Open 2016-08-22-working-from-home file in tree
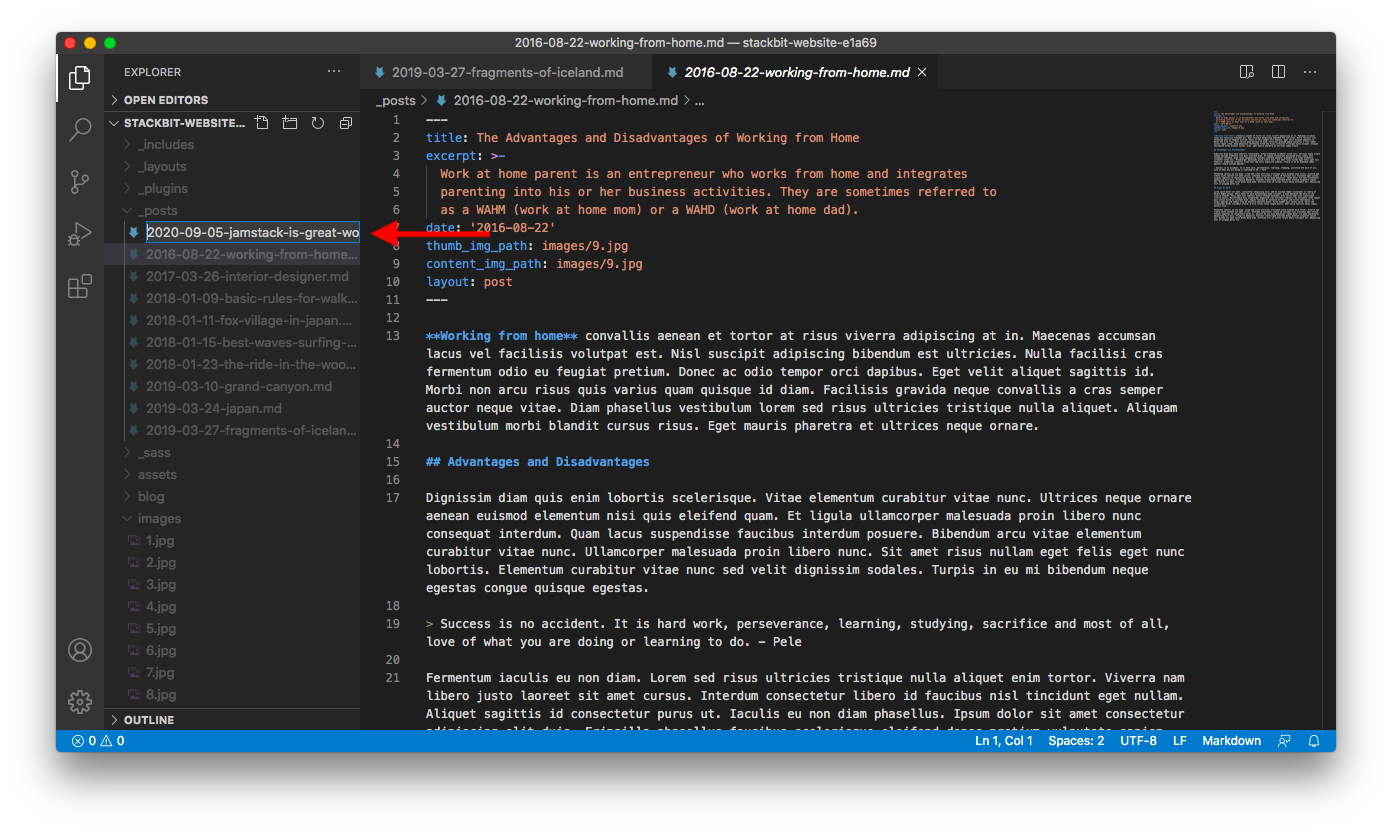Viewport: 1392px width, 832px height. (x=232, y=254)
